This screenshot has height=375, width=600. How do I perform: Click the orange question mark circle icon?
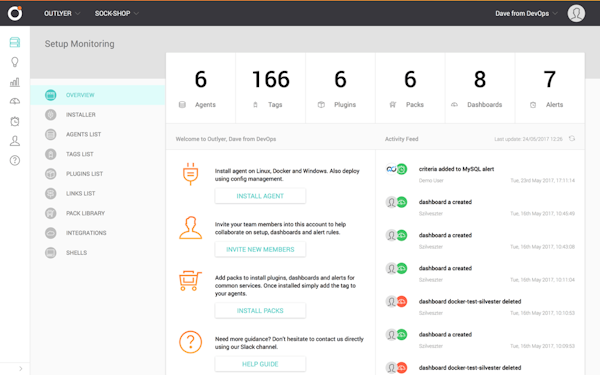point(190,342)
